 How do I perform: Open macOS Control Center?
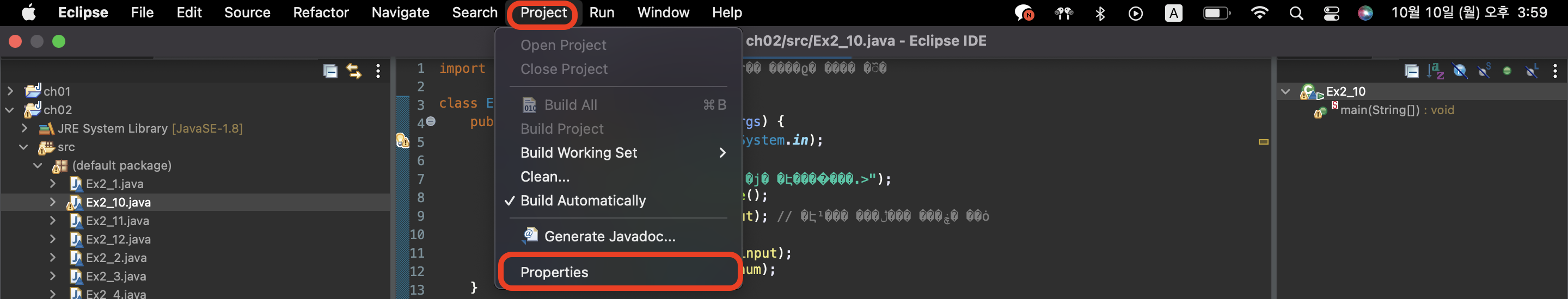coord(1331,14)
